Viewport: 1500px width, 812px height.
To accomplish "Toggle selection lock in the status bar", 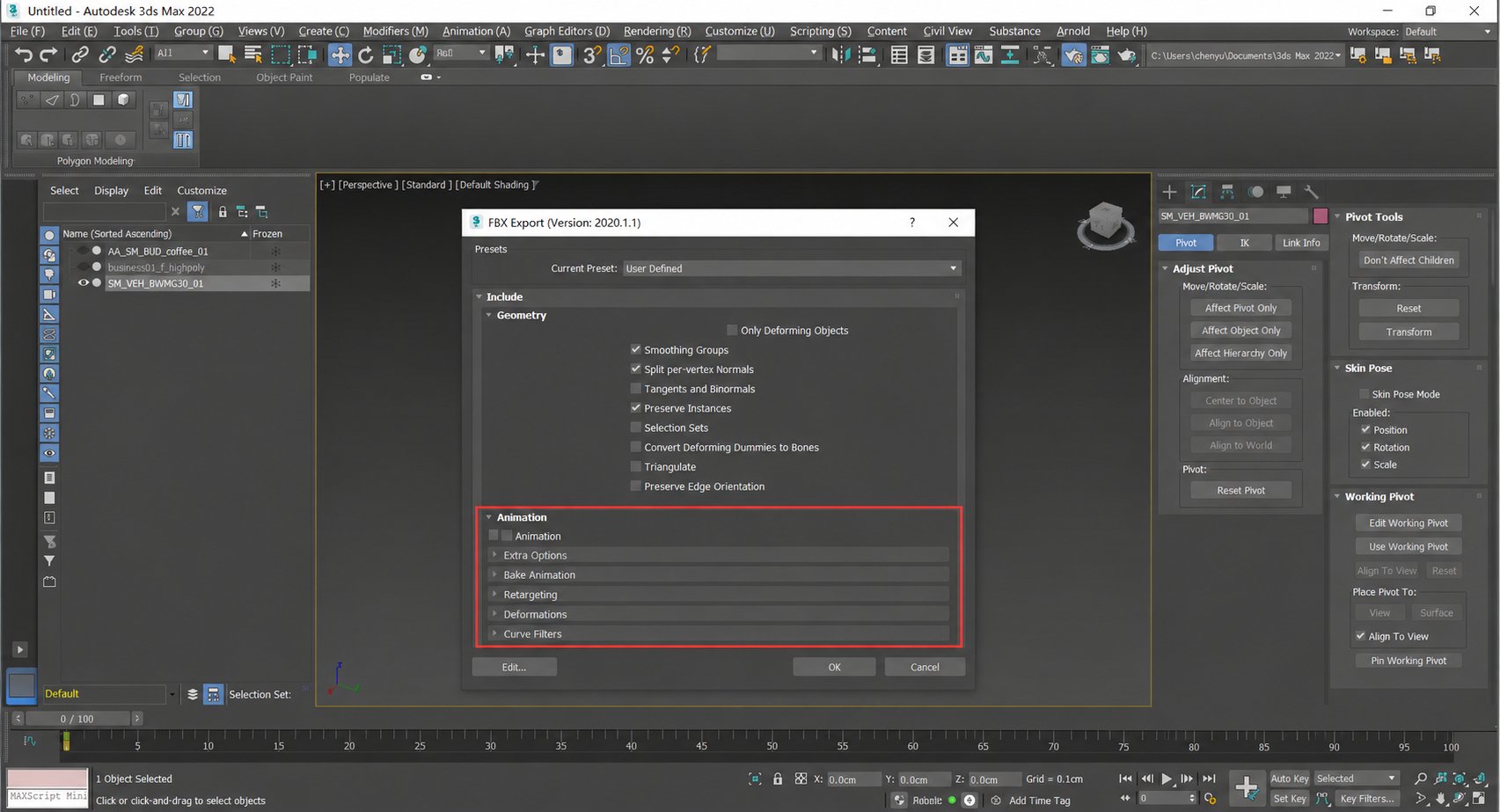I will [778, 779].
